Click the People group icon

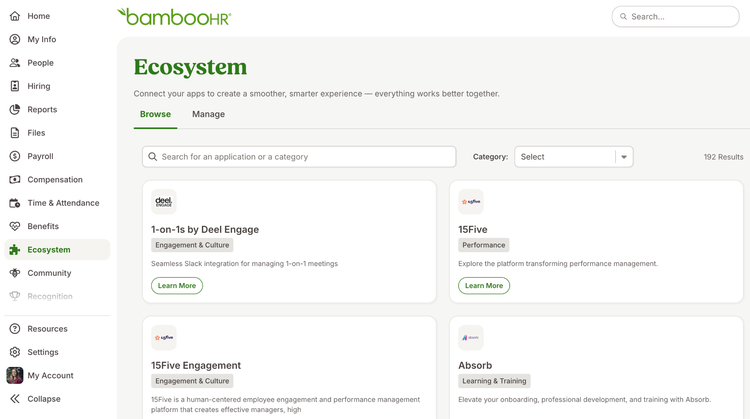click(x=15, y=63)
